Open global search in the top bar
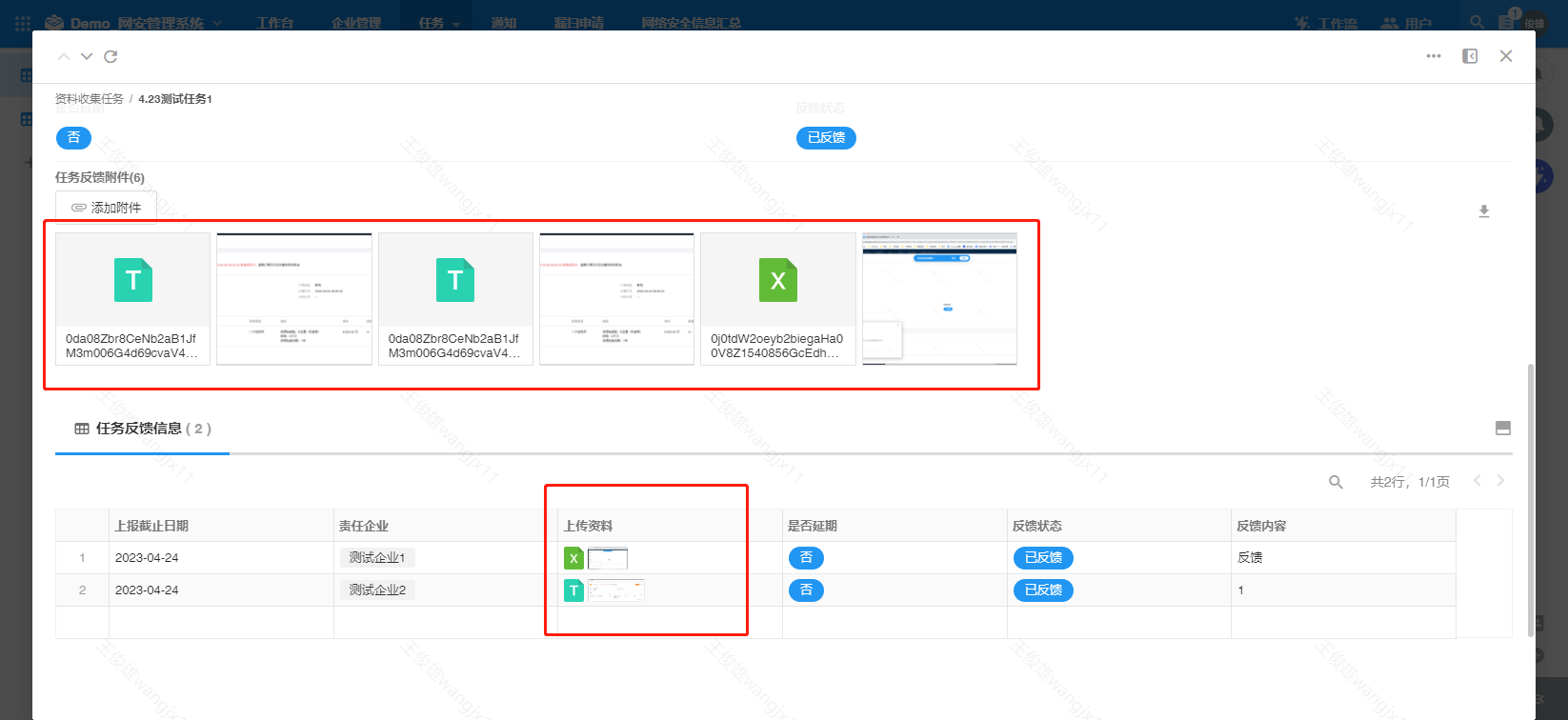Image resolution: width=1568 pixels, height=720 pixels. [x=1477, y=22]
